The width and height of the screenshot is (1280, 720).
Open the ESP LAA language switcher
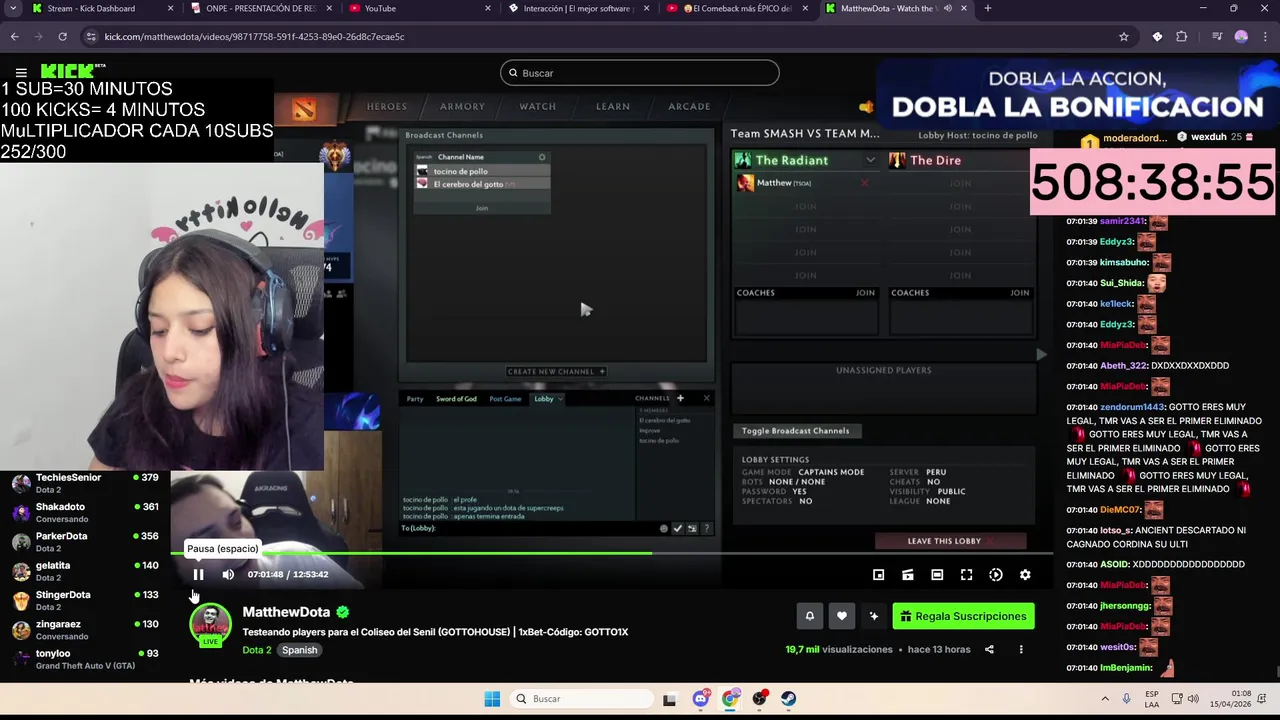[x=1152, y=699]
